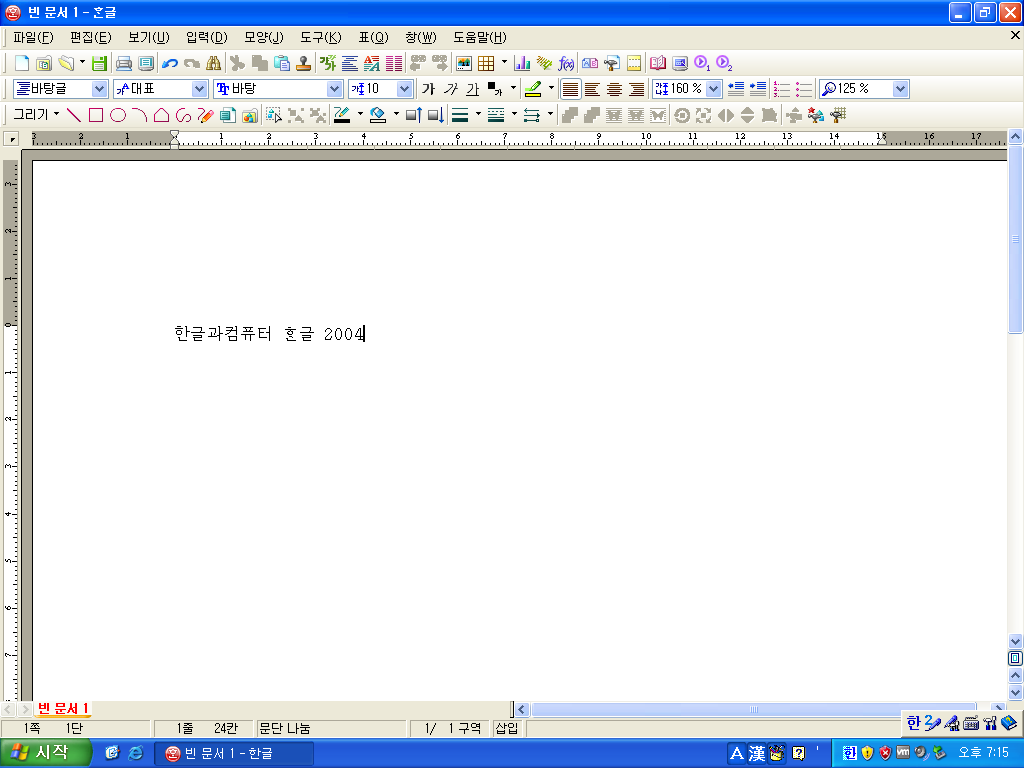Image resolution: width=1024 pixels, height=768 pixels.
Task: Insert a table with the grid icon
Action: pyautogui.click(x=486, y=63)
